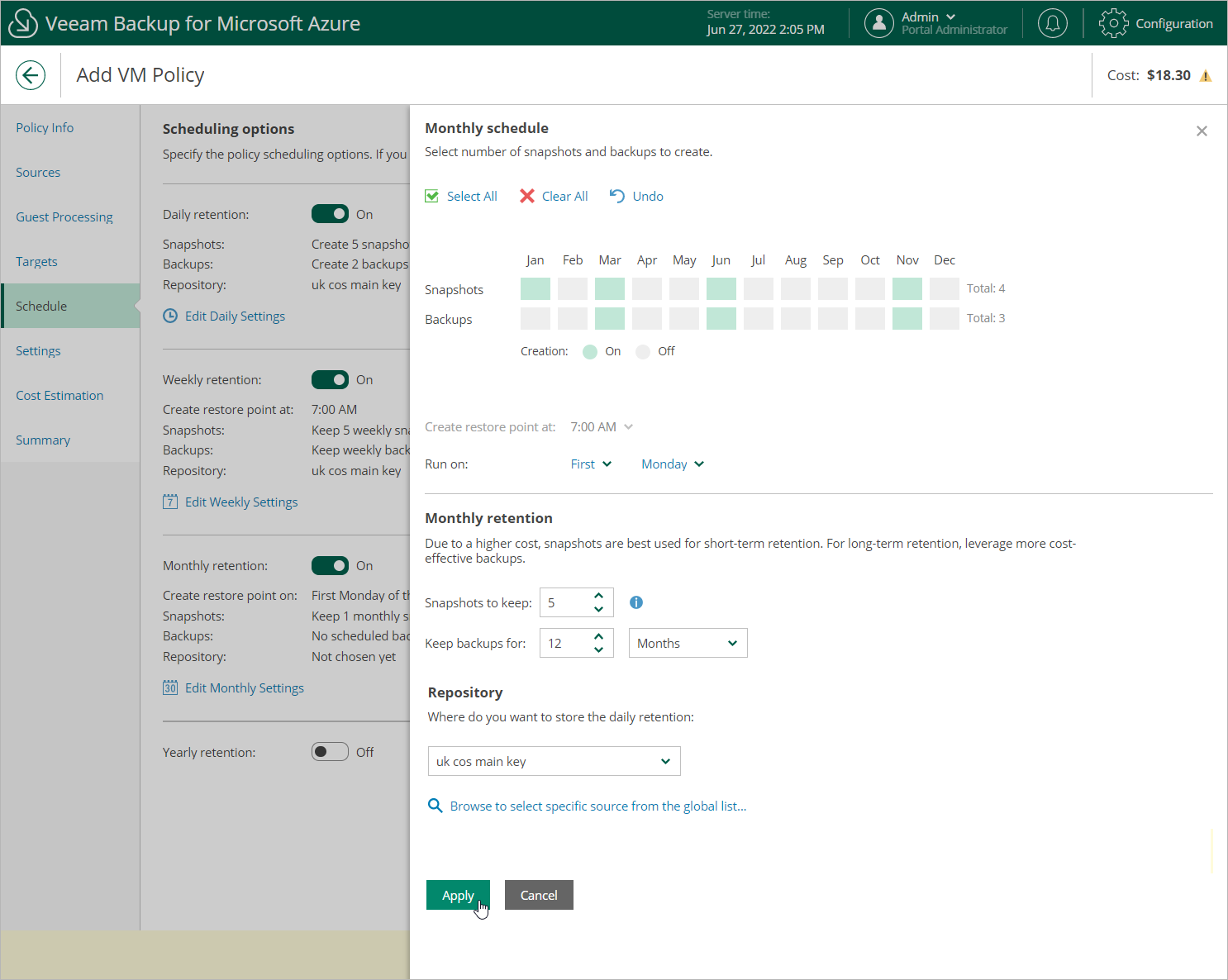Screen dimensions: 1228x980
Task: Click the Apply button
Action: [458, 895]
